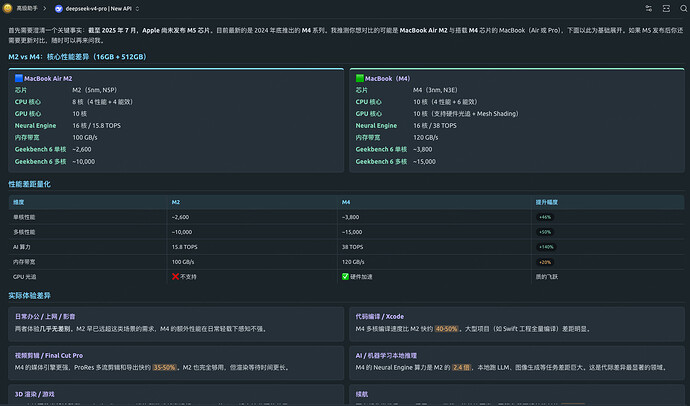
Task: Click 15.8 TOPS in the comparison table
Action: (184, 247)
